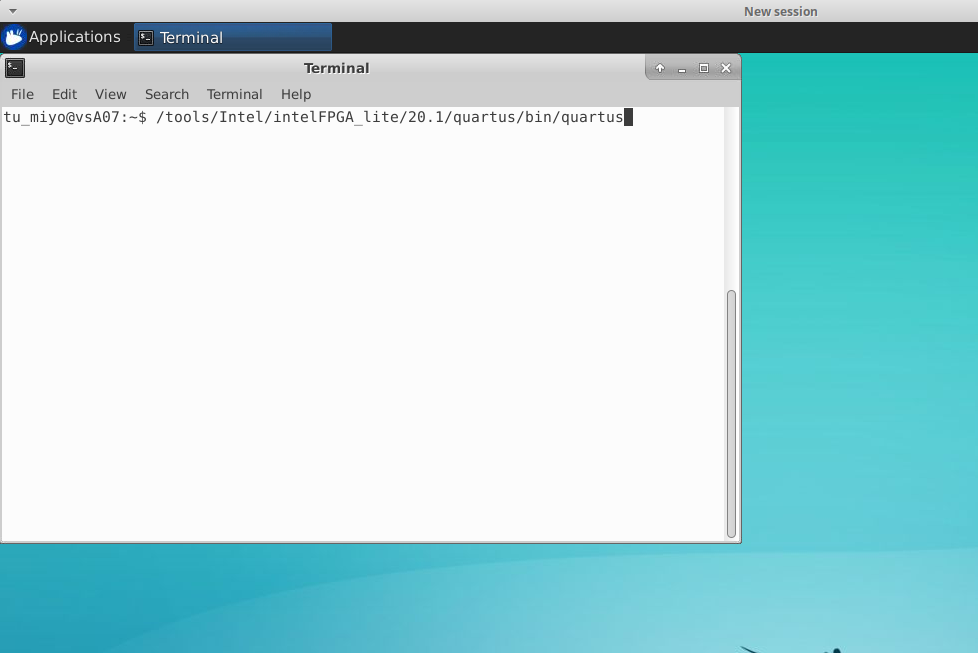Click the Terminal window title bar text

tap(336, 68)
